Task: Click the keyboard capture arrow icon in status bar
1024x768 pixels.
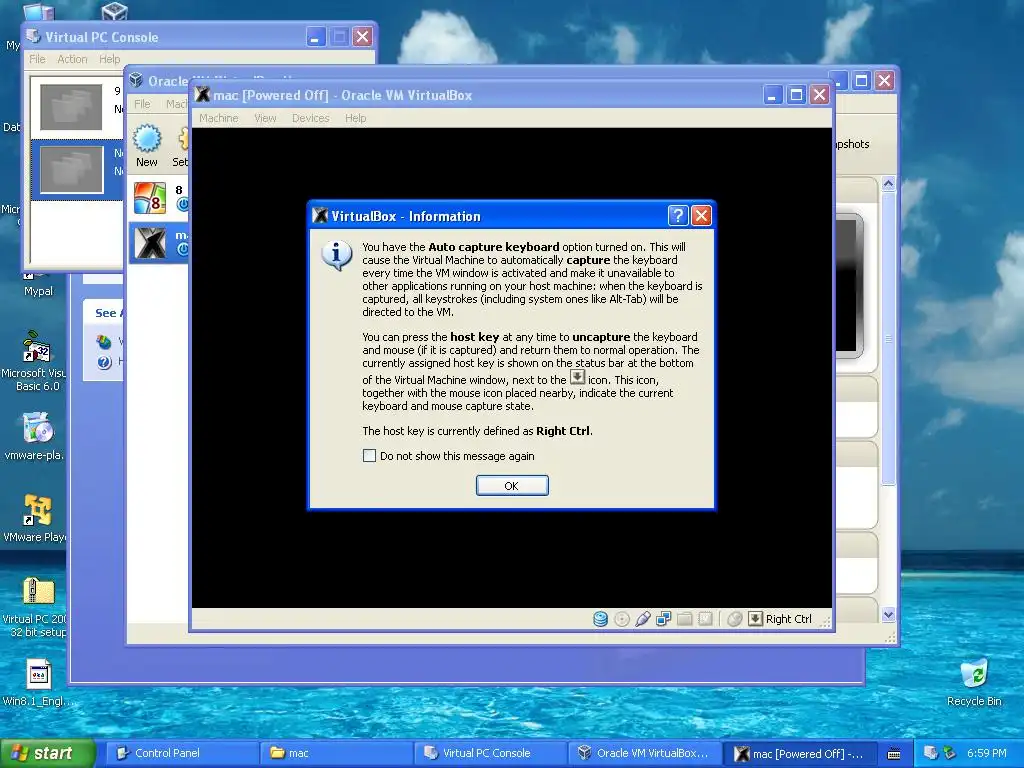Action: [755, 618]
